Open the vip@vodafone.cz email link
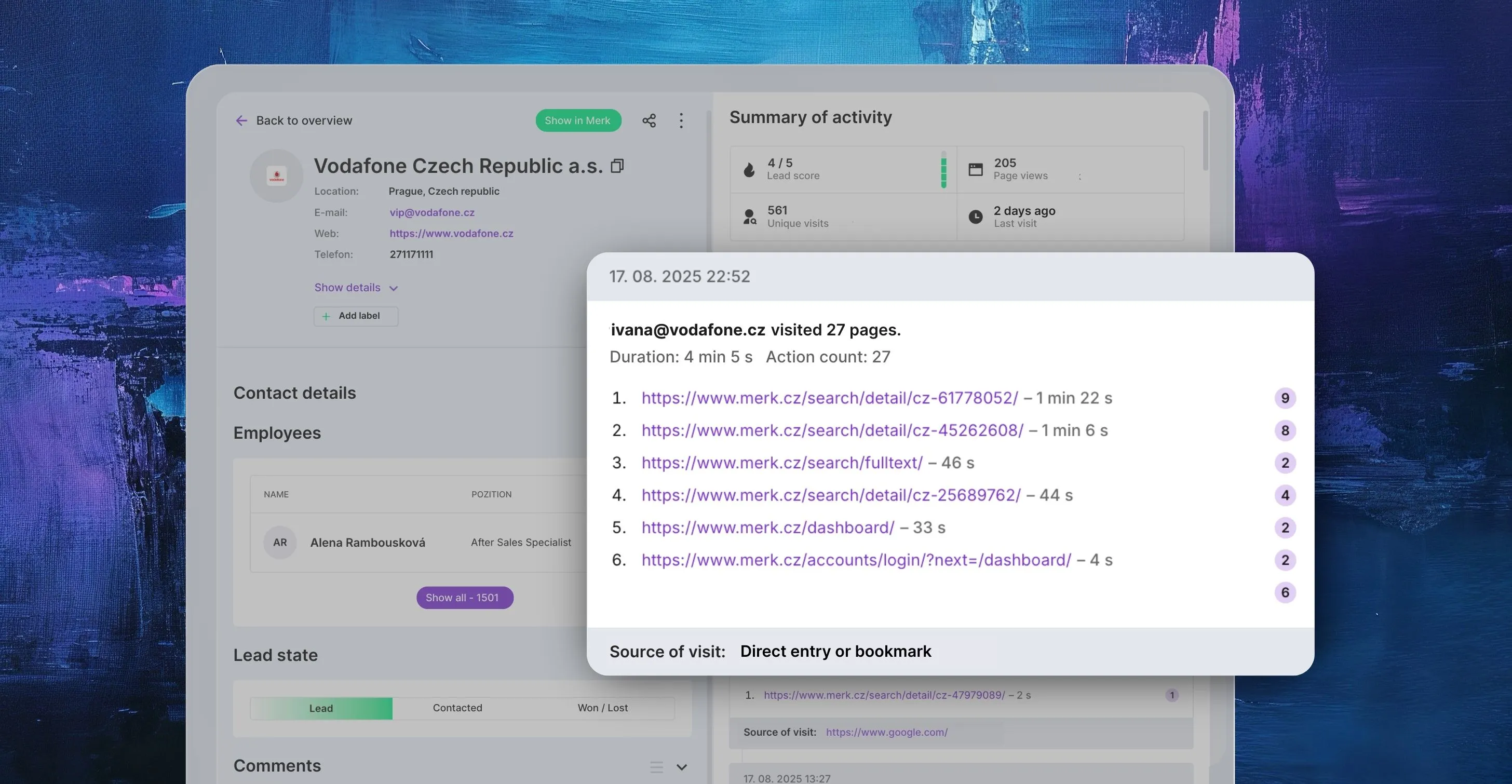 click(432, 212)
